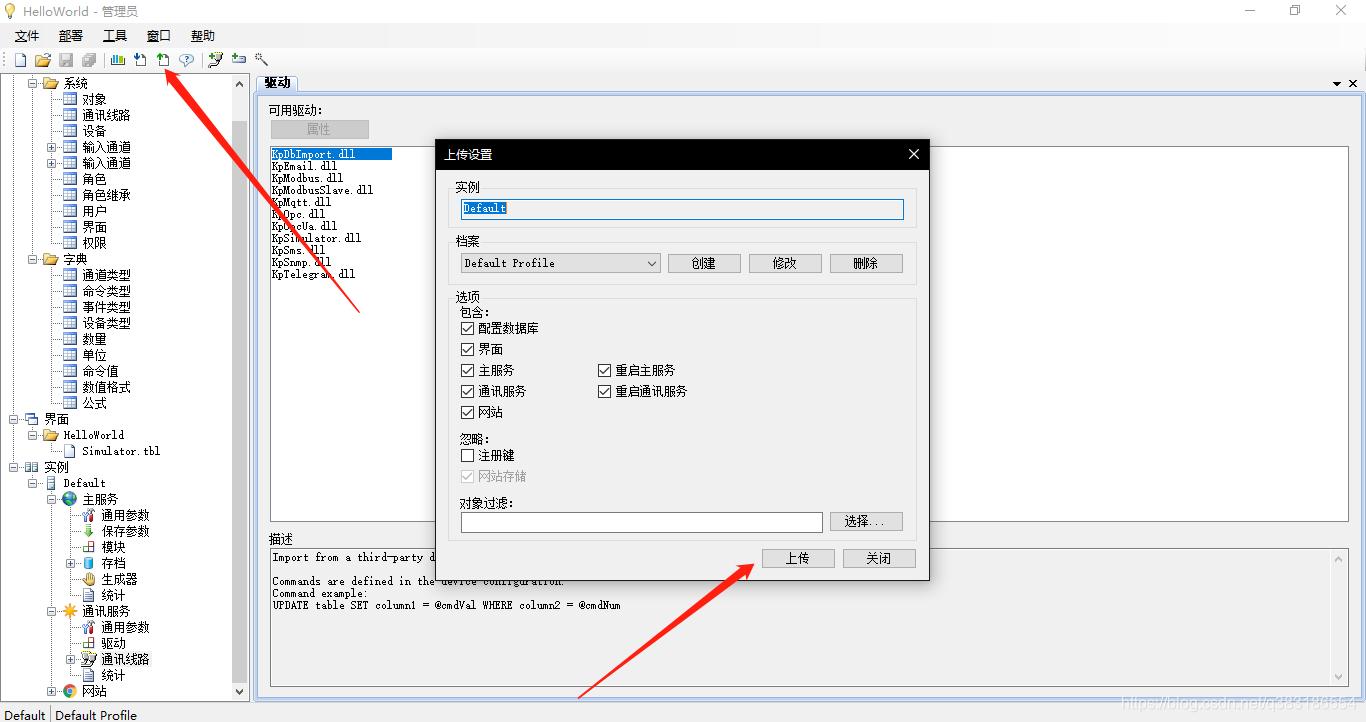Select KpTelegram.dll in driver list
Screen dimensions: 1366x722
[x=313, y=274]
